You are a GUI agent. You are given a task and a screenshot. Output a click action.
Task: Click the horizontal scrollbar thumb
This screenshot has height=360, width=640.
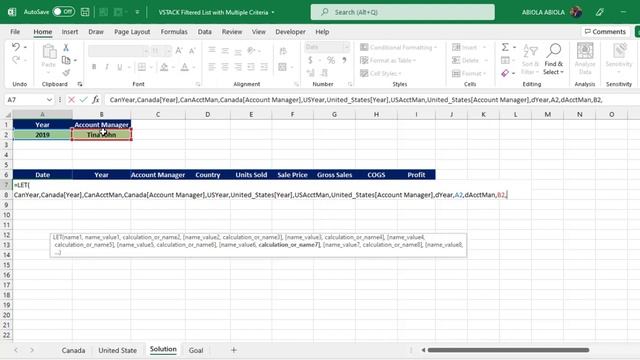coord(508,350)
